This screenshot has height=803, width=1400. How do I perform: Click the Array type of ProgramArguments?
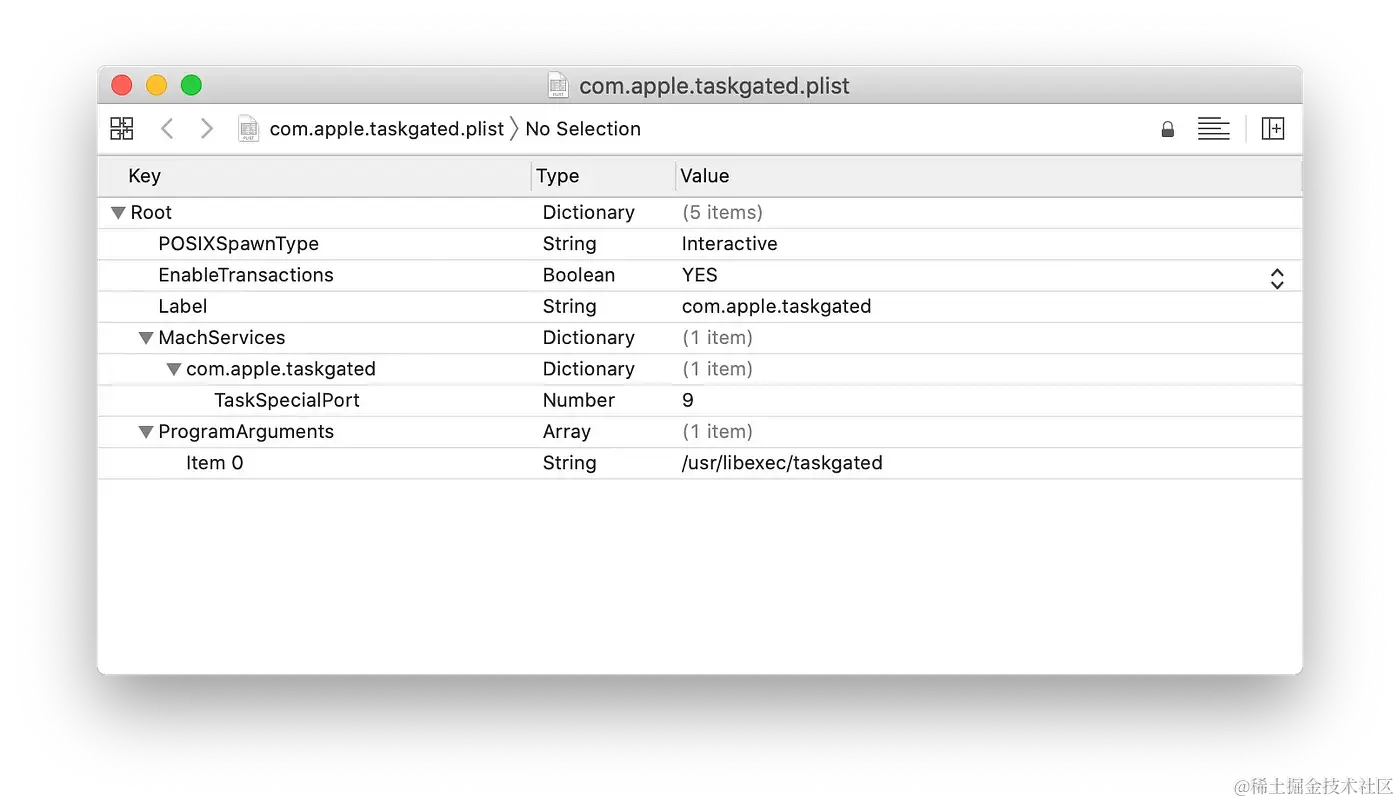coord(567,432)
